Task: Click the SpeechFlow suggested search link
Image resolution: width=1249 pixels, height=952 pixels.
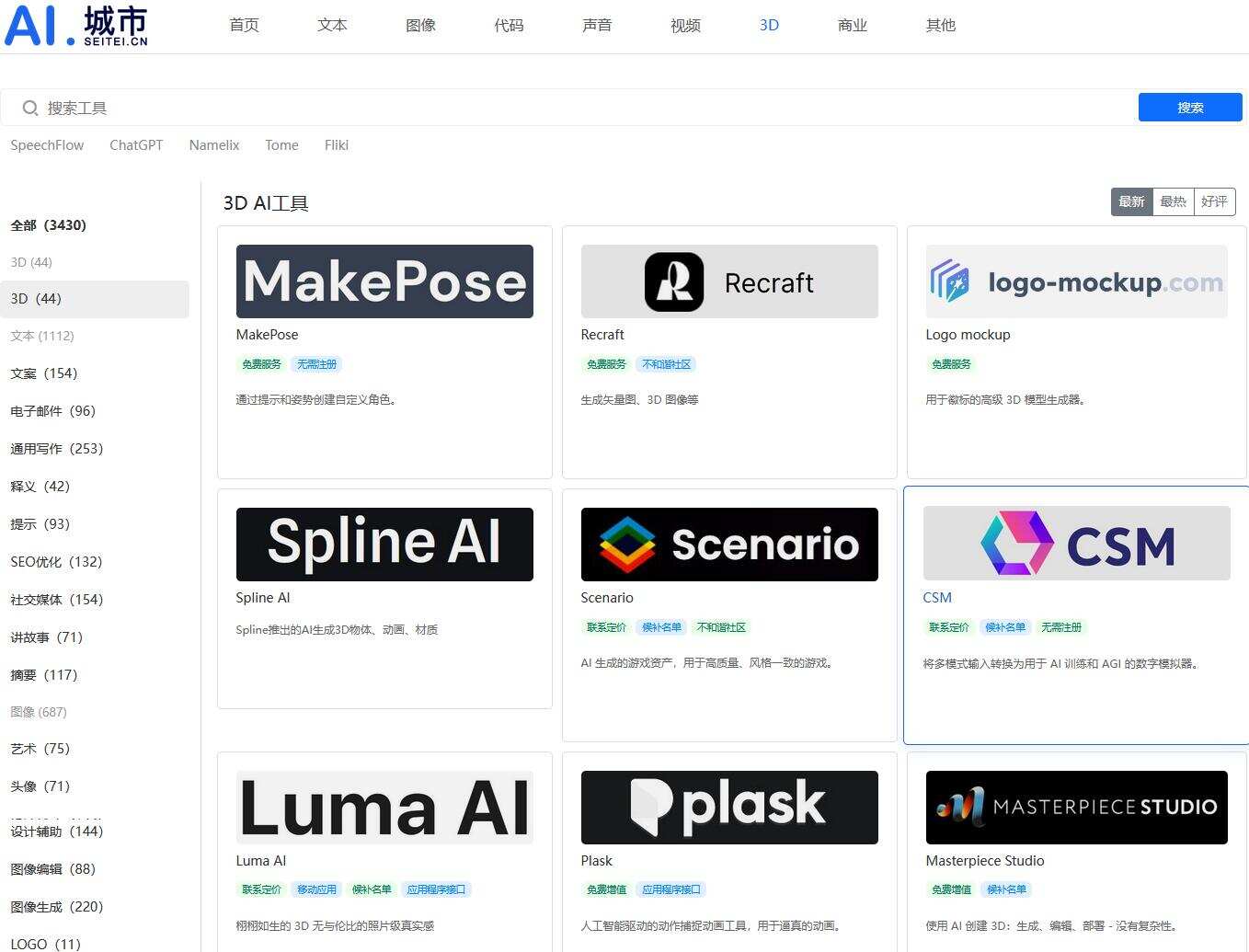Action: (47, 145)
